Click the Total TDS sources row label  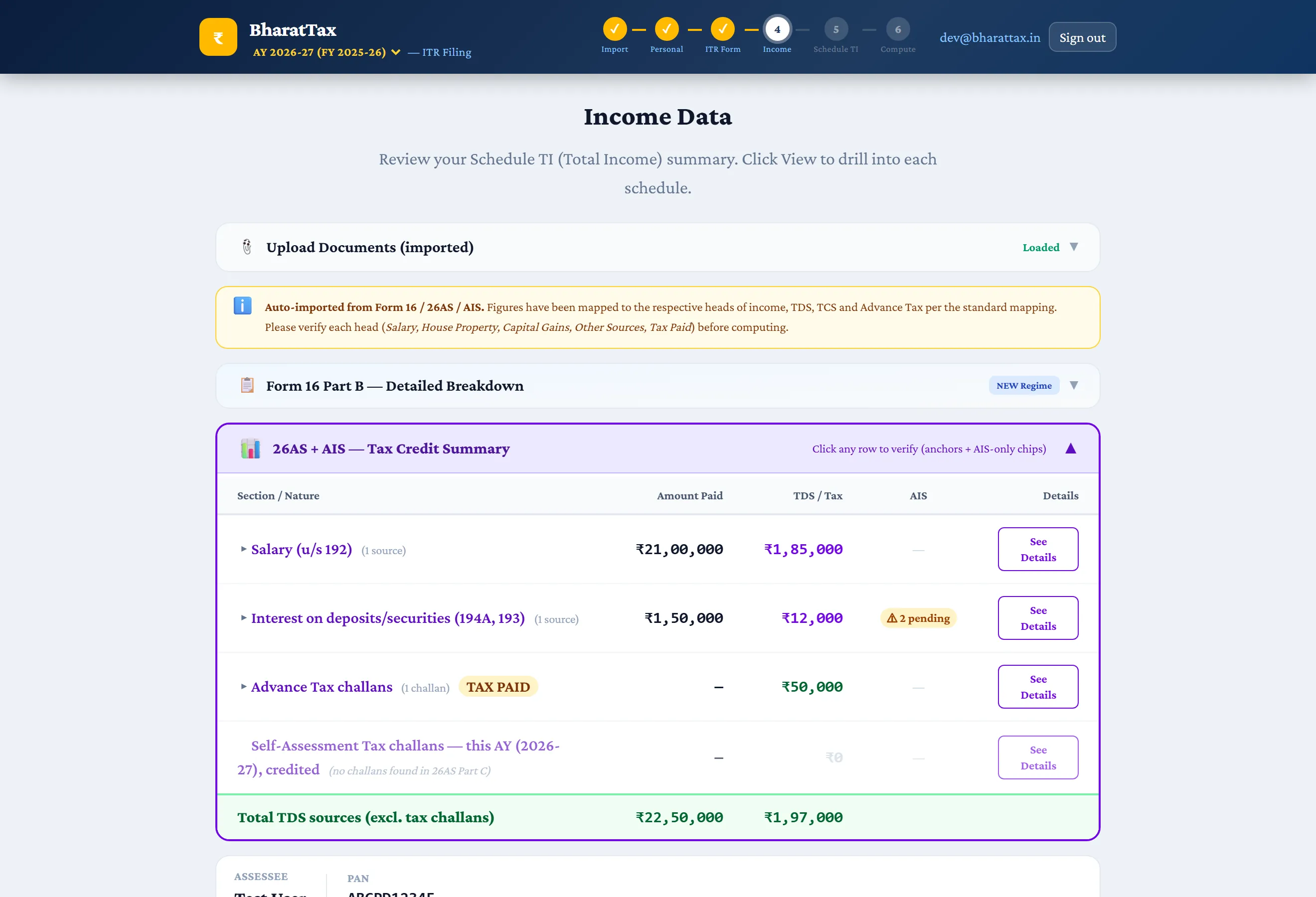tap(365, 817)
